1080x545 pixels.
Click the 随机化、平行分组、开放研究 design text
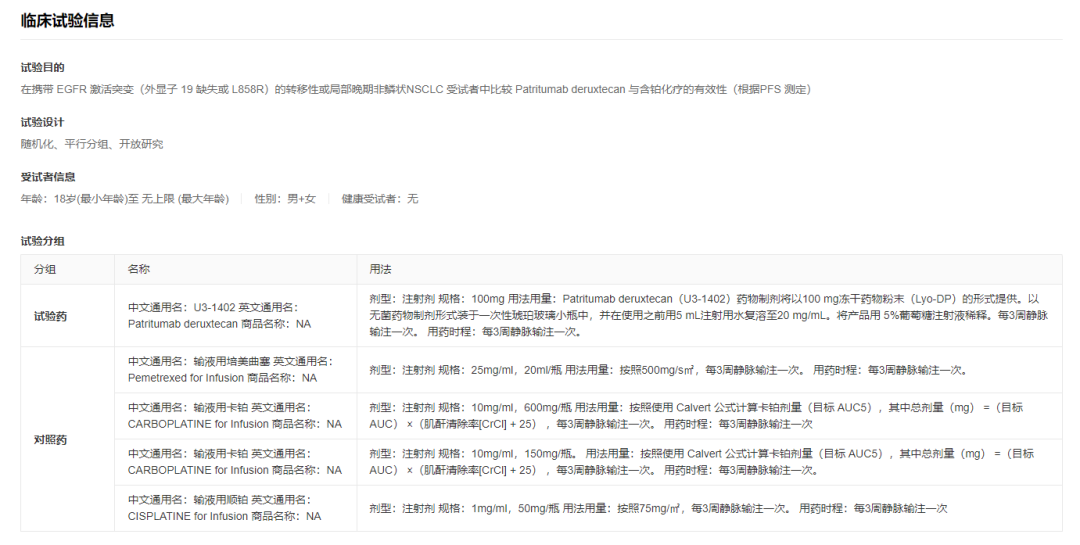pyautogui.click(x=92, y=144)
